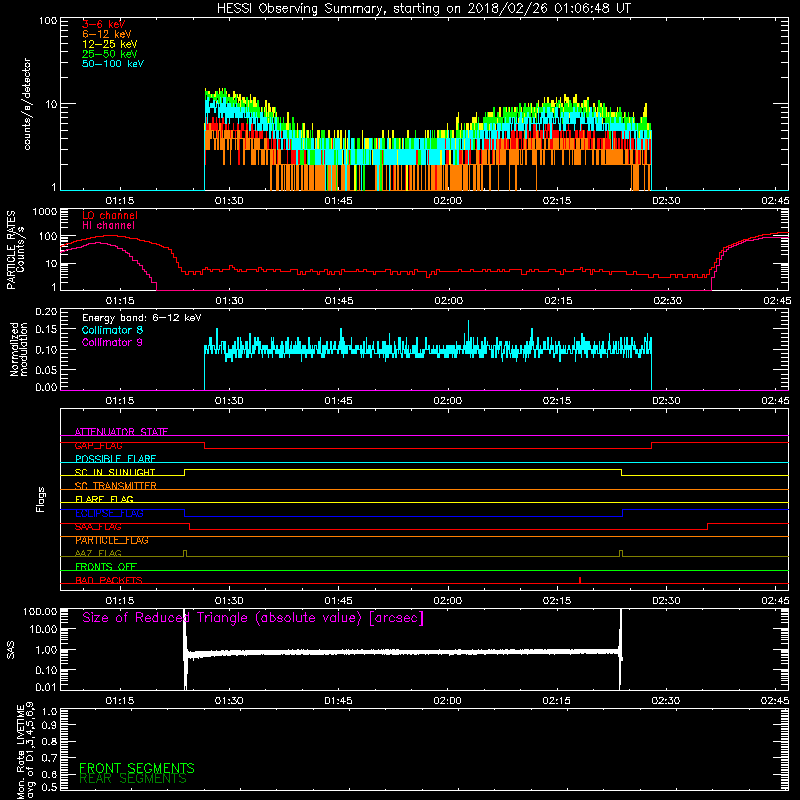This screenshot has width=800, height=800.
Task: Click the "01:30" time tick under the counts panel
Action: (229, 201)
